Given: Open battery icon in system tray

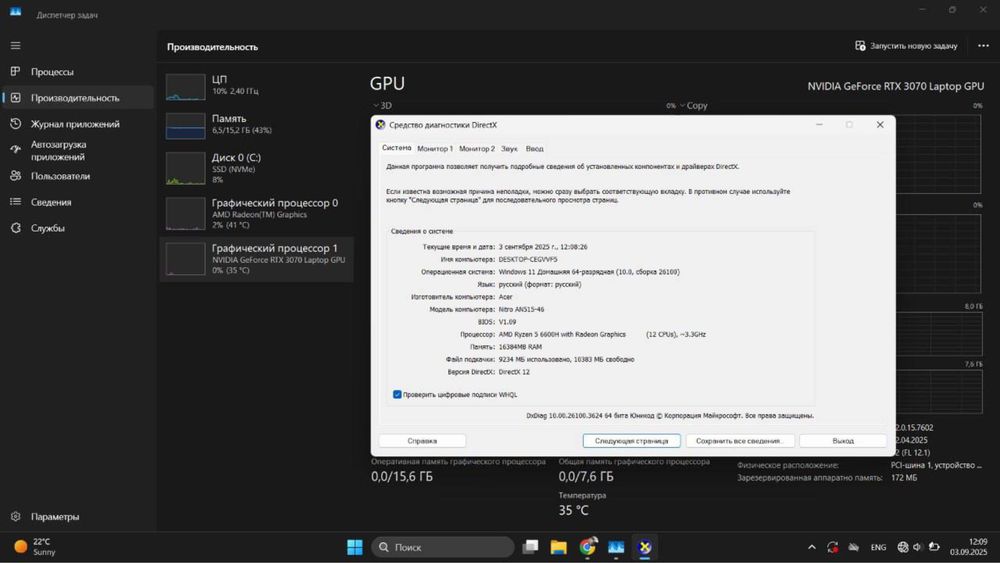Looking at the screenshot, I should (934, 547).
